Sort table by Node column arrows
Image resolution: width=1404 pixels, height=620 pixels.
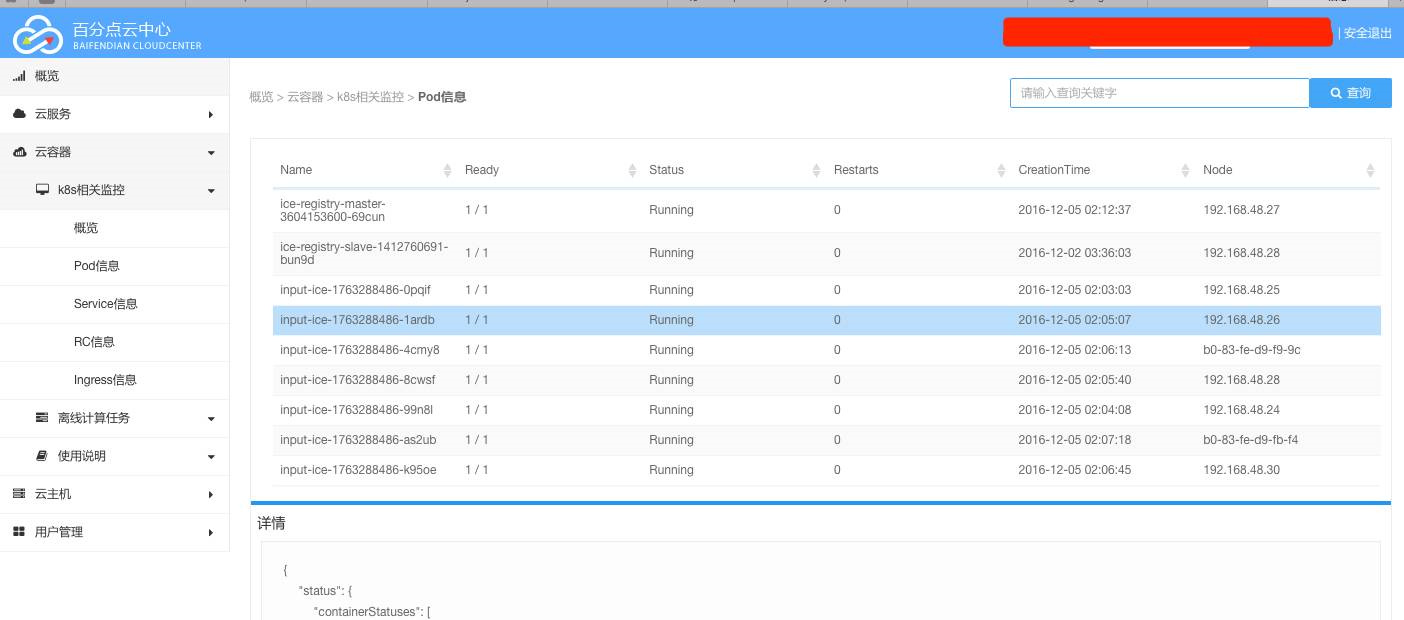1370,171
